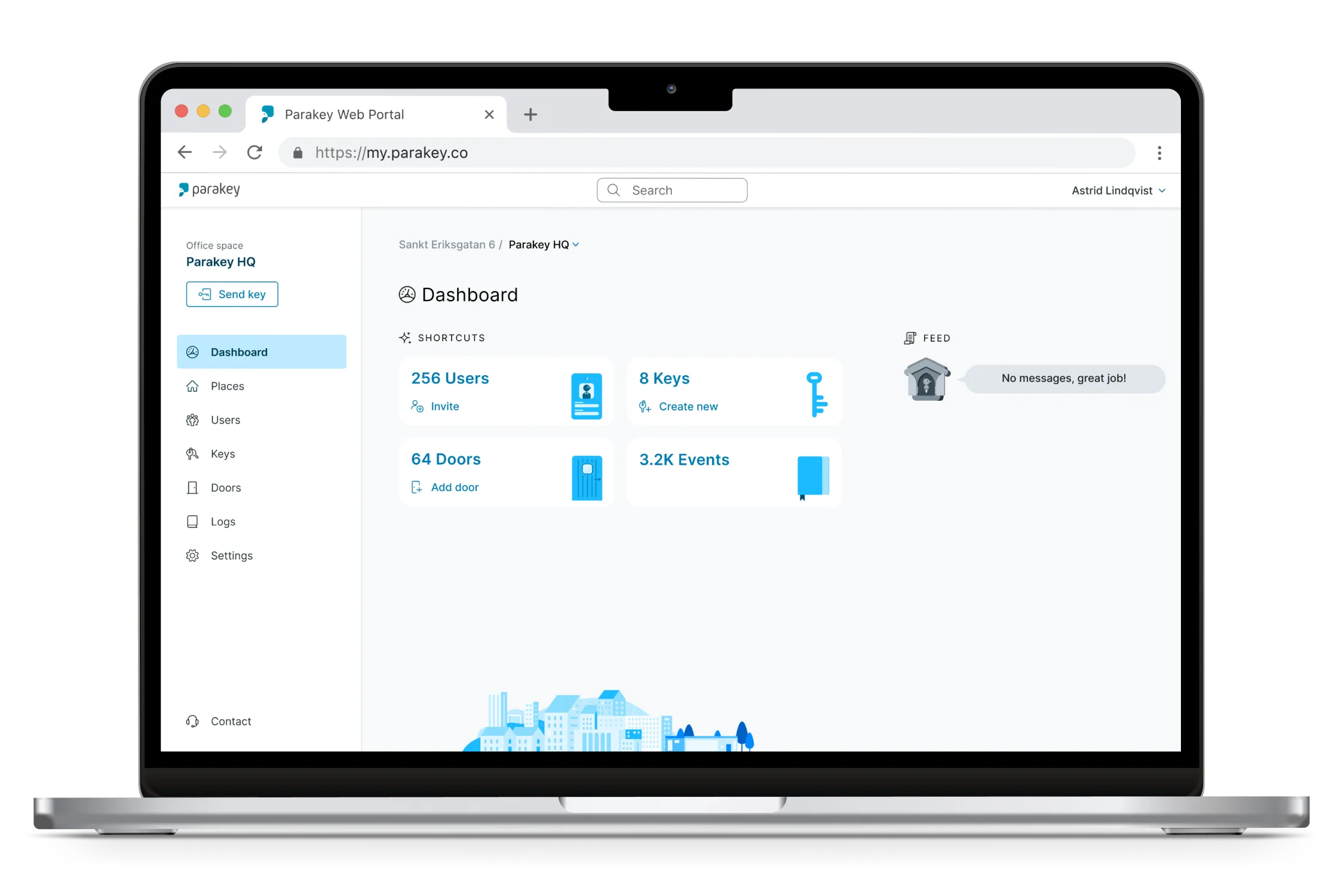Click the 8 Keys shortcut heading
This screenshot has height=896, width=1344.
click(664, 378)
